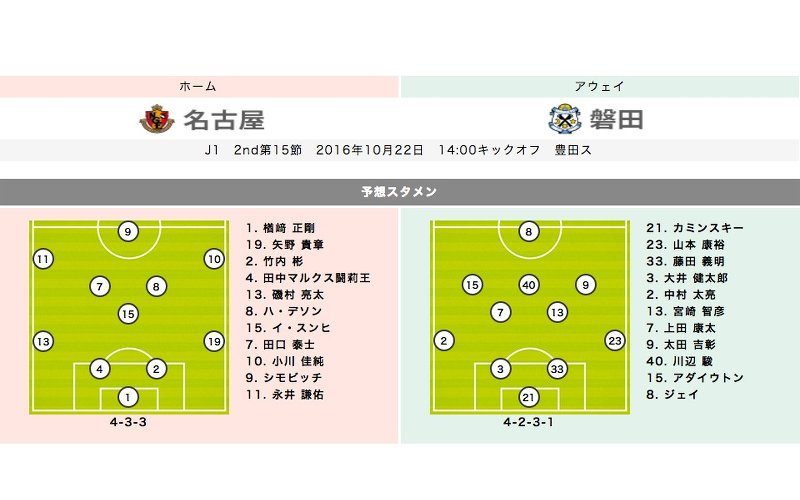
Task: Select Iwata attacking midfielder marker number 40
Action: (x=529, y=286)
